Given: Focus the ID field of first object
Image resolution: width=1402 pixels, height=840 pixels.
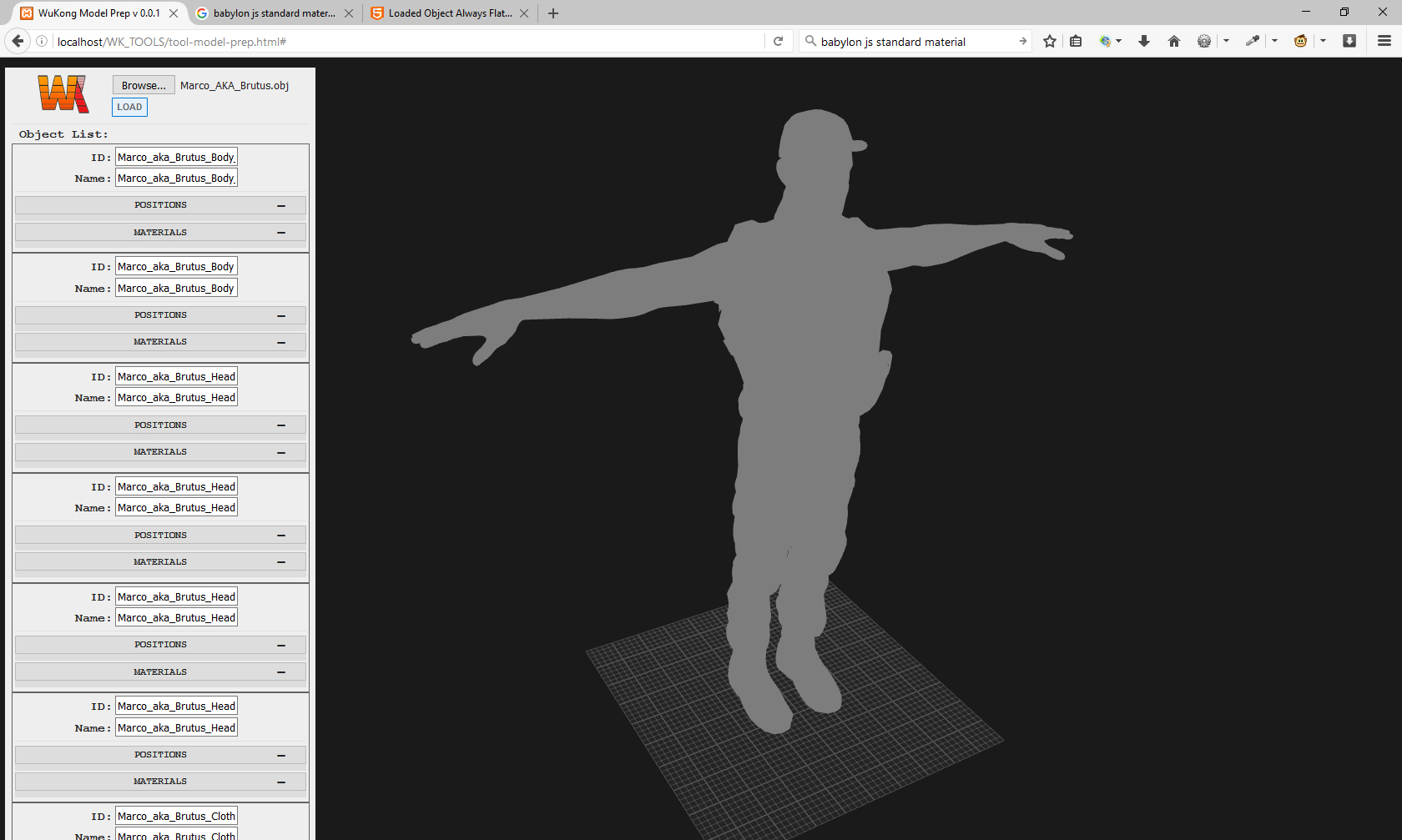Looking at the screenshot, I should tap(176, 157).
